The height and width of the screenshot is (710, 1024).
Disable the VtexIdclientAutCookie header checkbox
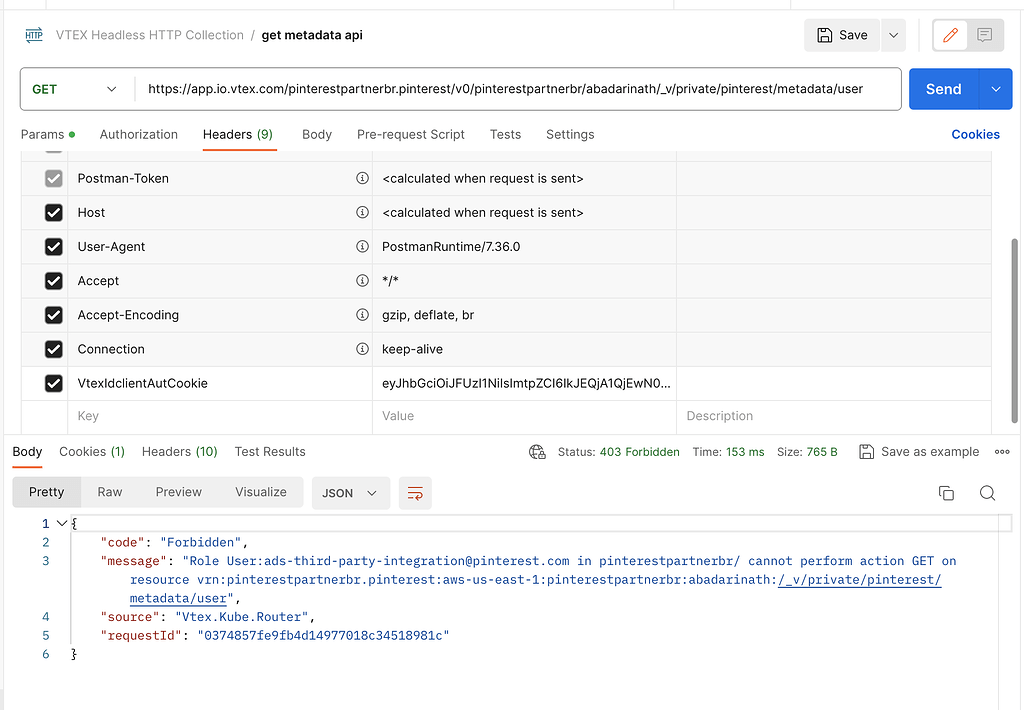click(54, 383)
